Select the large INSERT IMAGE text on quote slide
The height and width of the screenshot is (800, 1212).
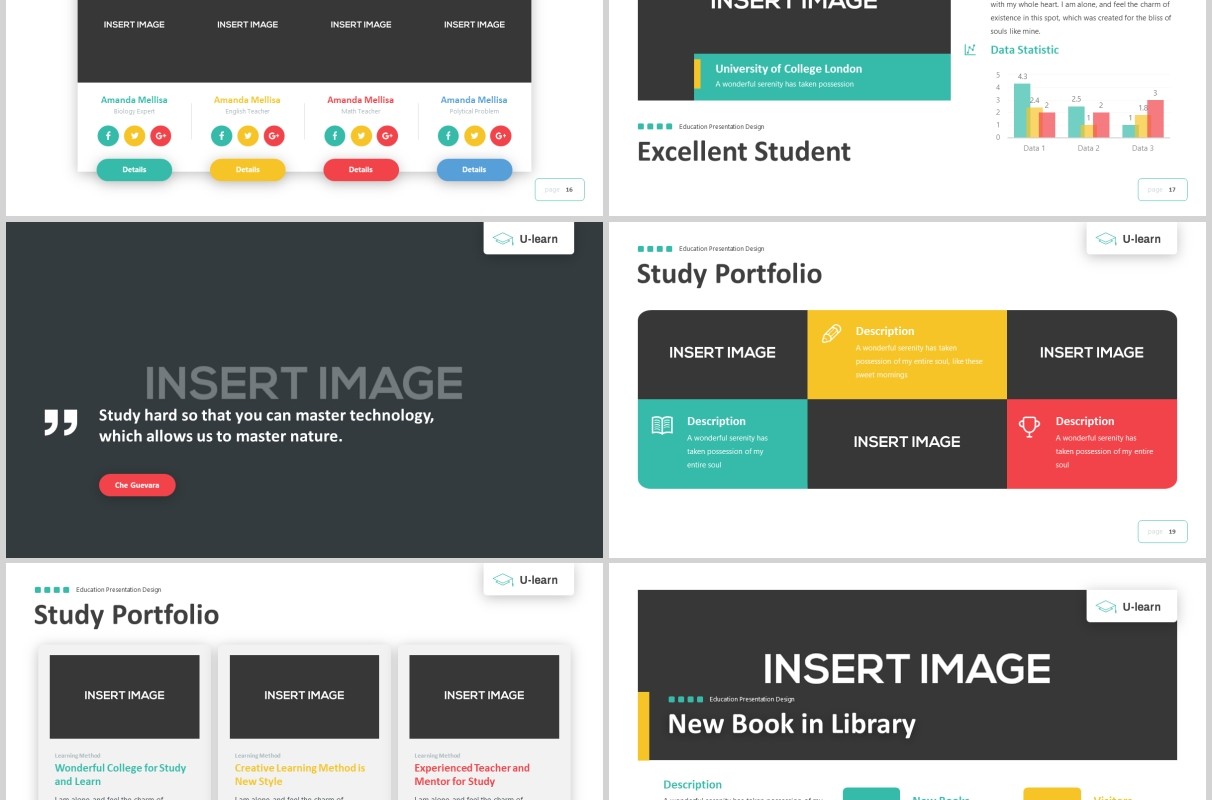point(304,384)
